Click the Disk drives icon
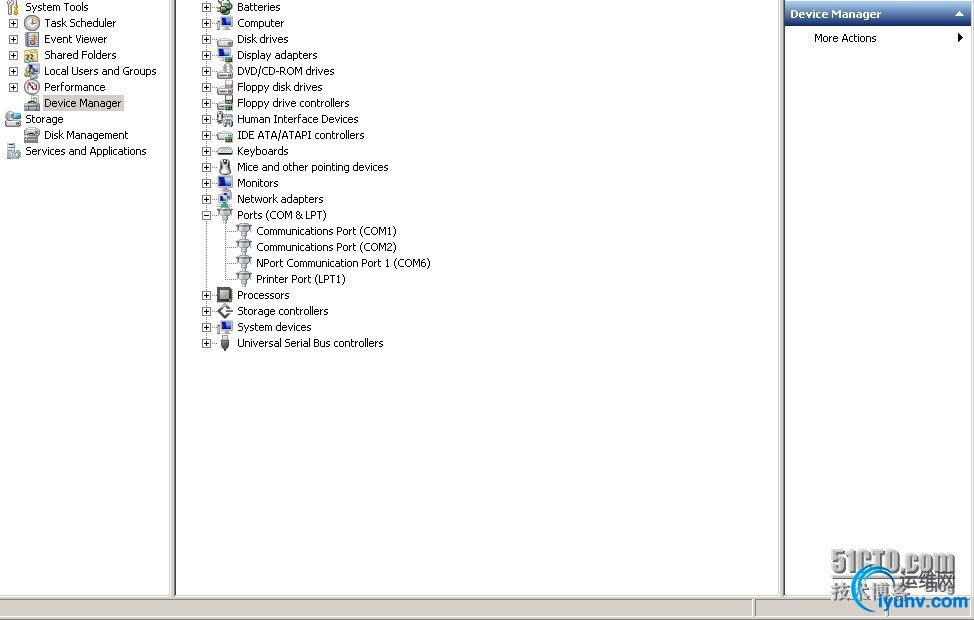The height and width of the screenshot is (620, 974). point(225,40)
